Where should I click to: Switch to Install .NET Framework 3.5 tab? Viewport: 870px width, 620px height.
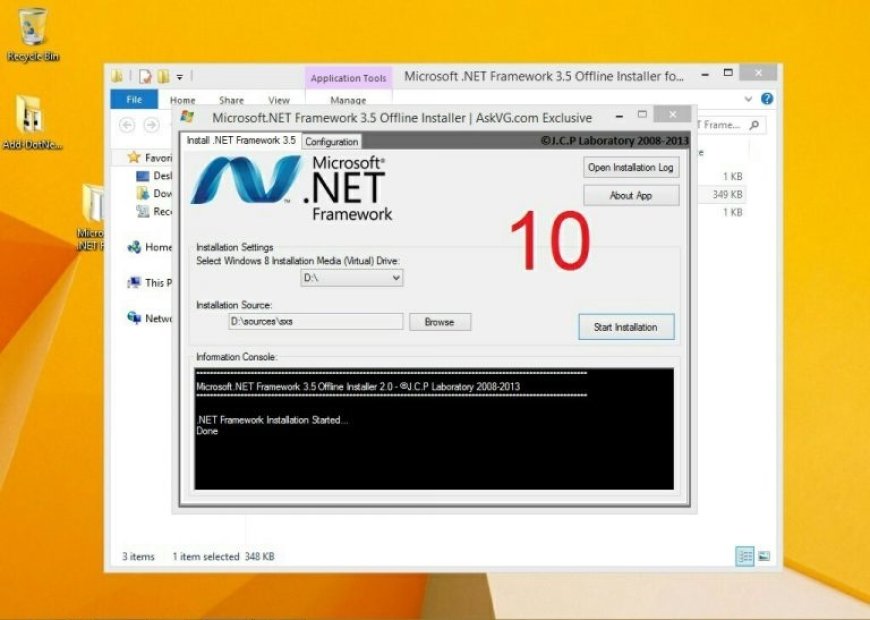click(x=241, y=140)
